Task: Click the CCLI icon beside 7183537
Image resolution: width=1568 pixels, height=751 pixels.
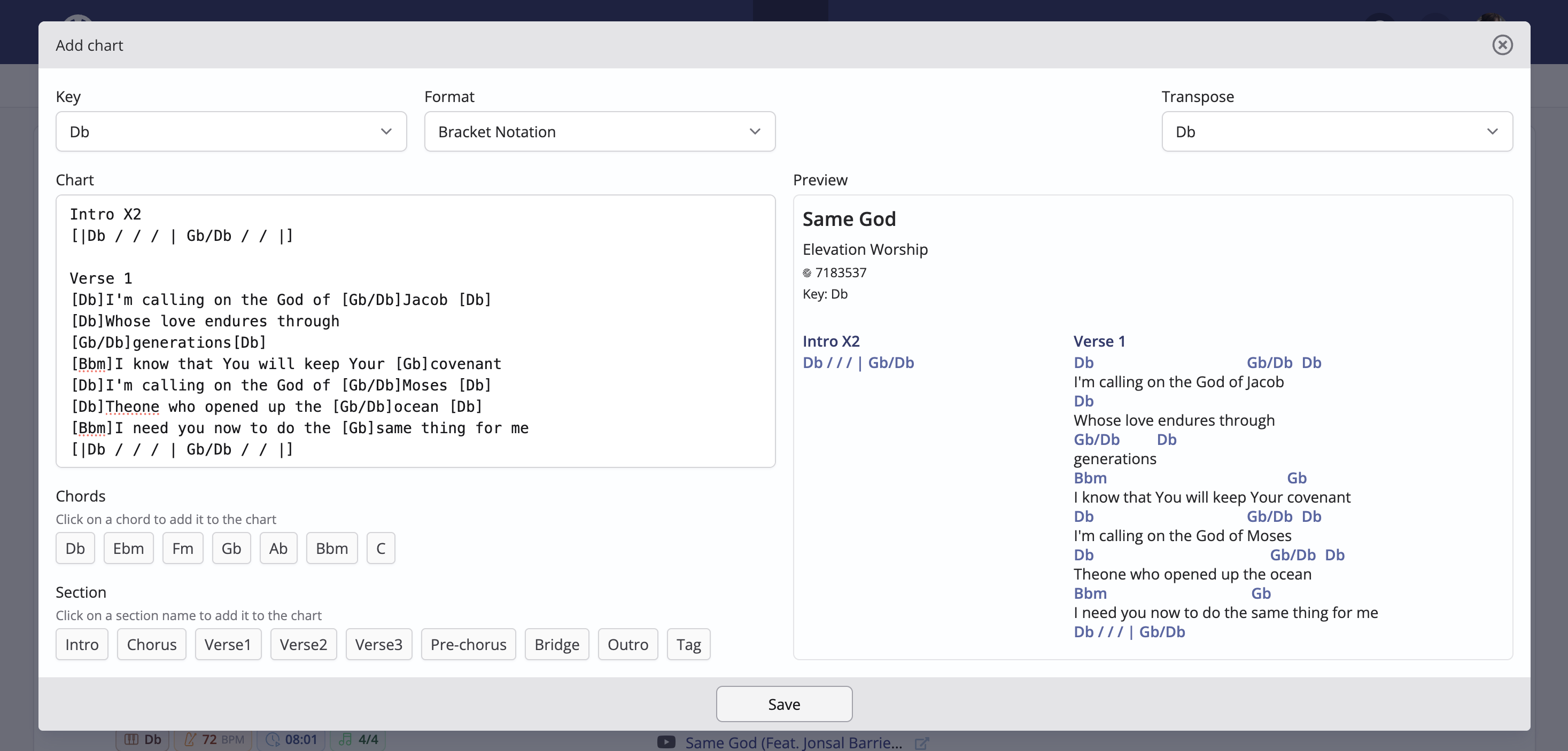Action: (807, 272)
